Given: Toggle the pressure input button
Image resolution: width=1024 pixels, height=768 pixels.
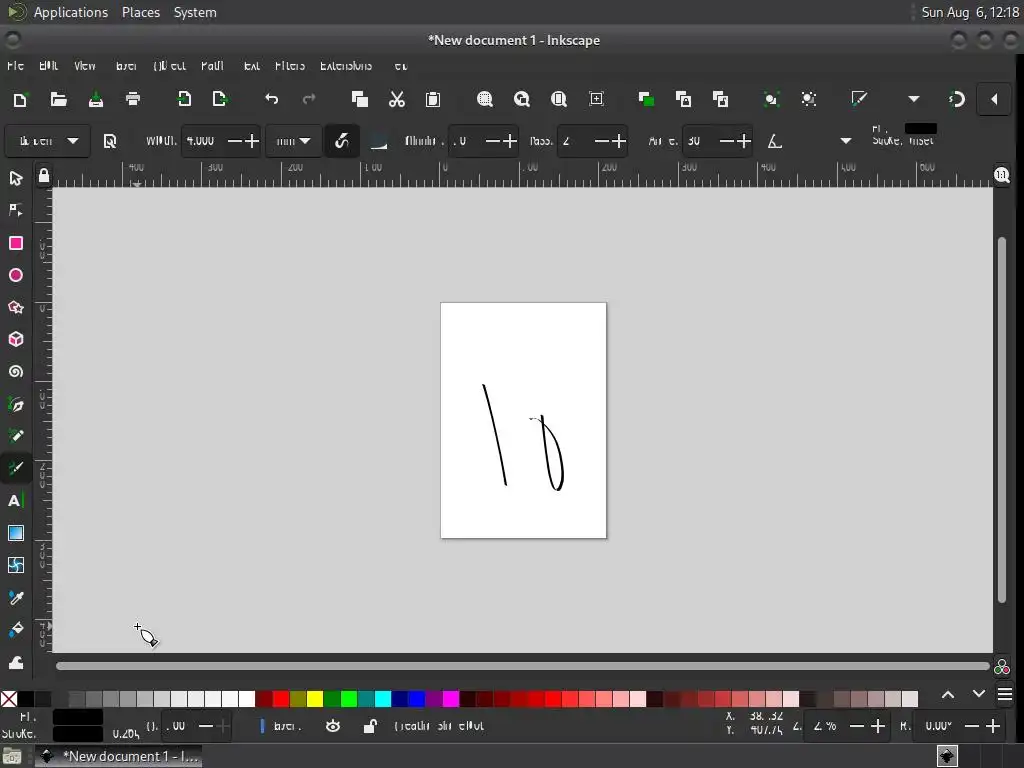Looking at the screenshot, I should click(342, 141).
